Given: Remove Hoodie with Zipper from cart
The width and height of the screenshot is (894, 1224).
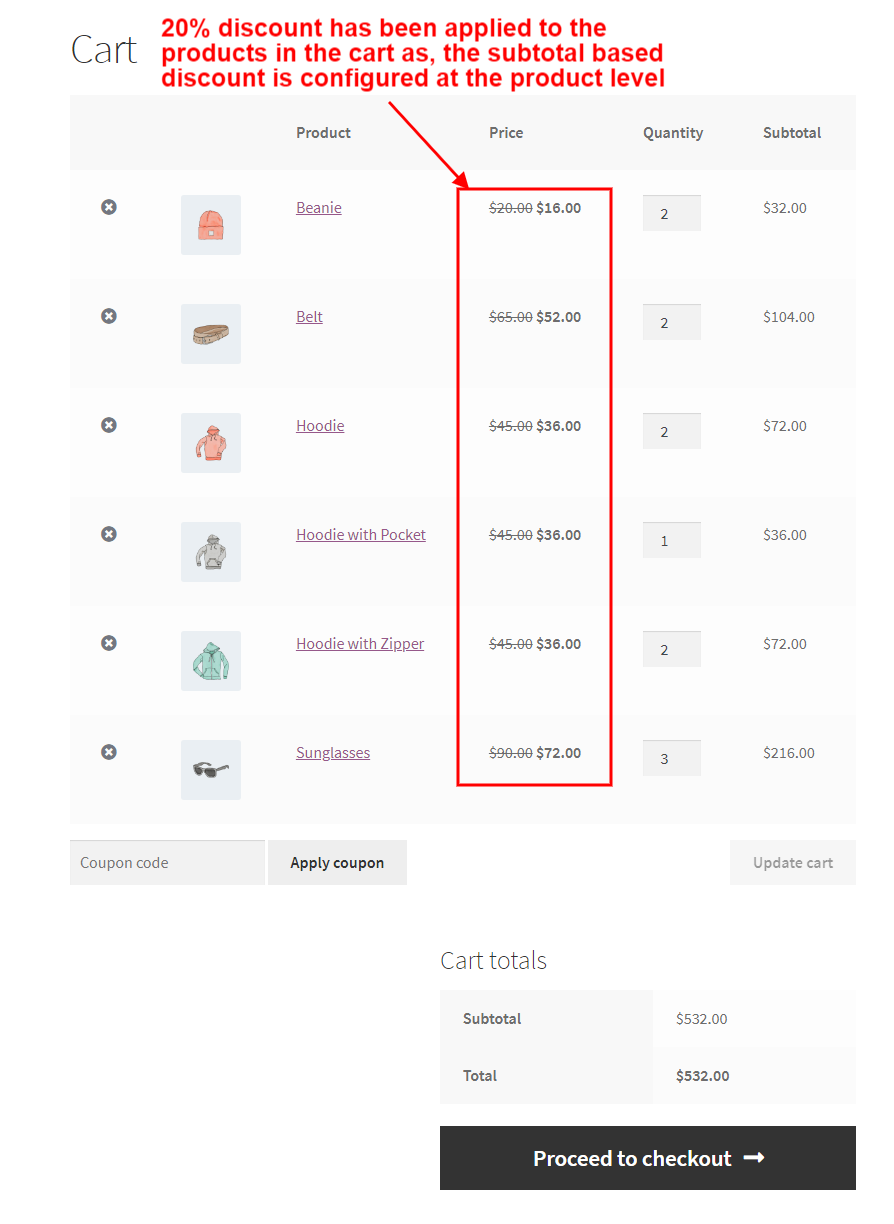Looking at the screenshot, I should 108,643.
